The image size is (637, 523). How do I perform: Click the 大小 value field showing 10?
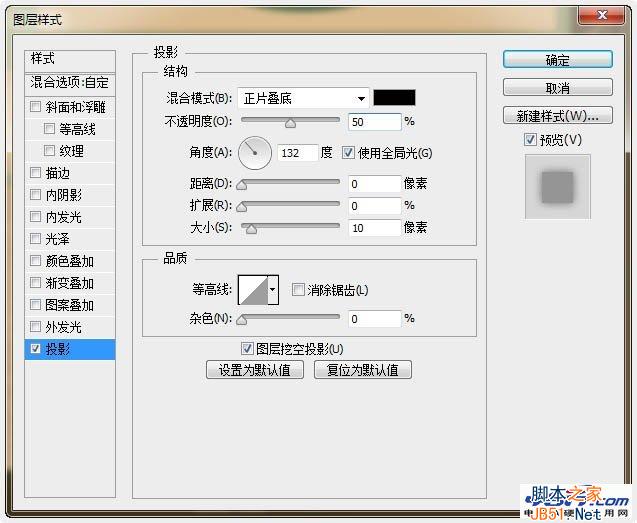(x=375, y=228)
